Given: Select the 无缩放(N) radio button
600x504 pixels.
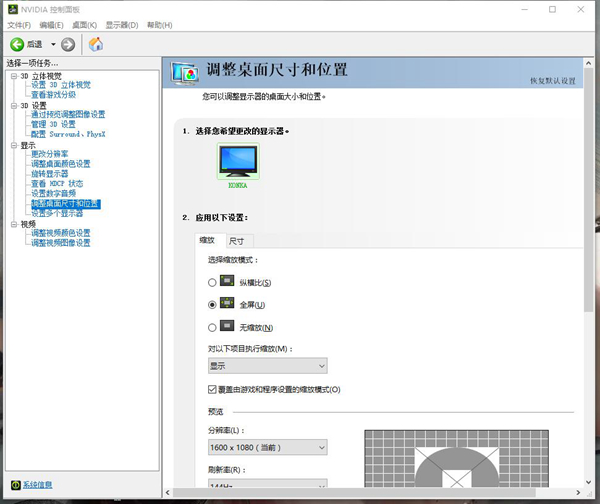Looking at the screenshot, I should coord(212,328).
